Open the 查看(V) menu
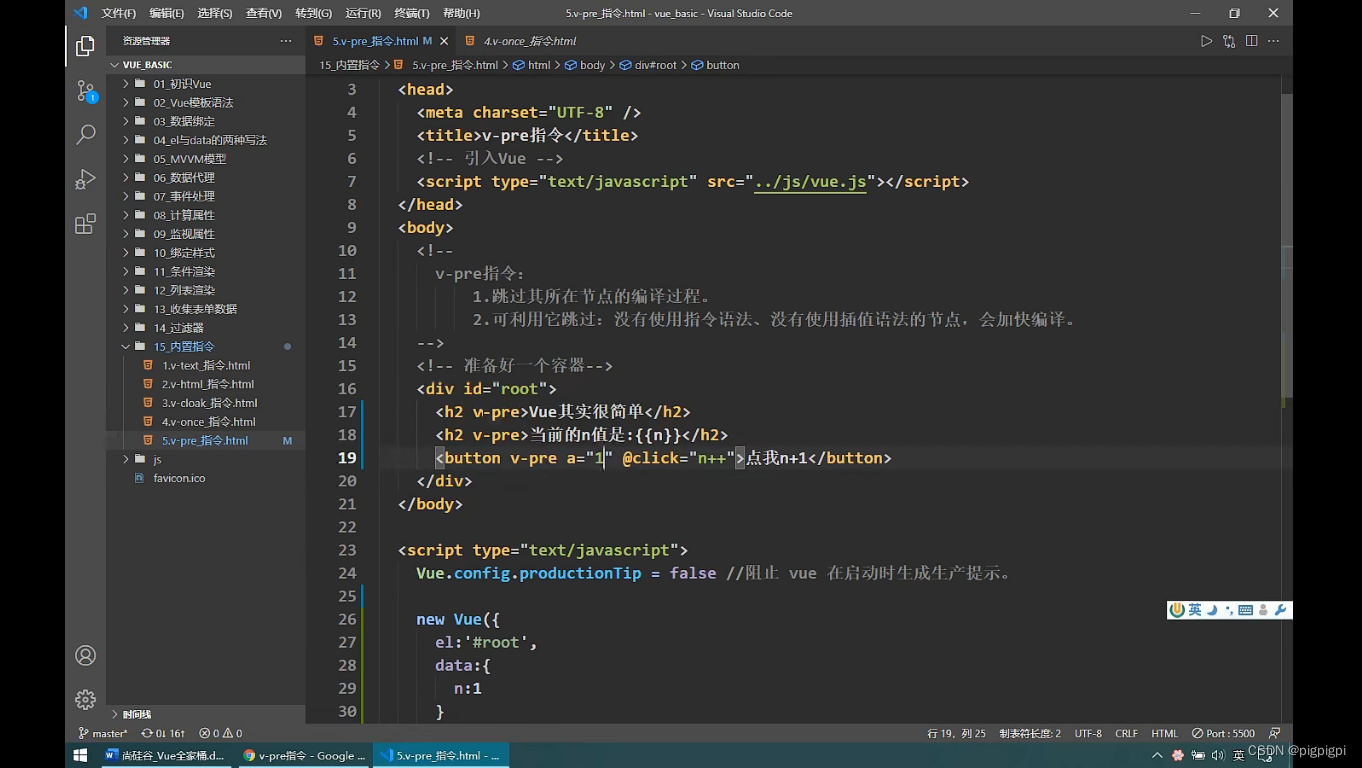Image resolution: width=1362 pixels, height=768 pixels. point(264,13)
